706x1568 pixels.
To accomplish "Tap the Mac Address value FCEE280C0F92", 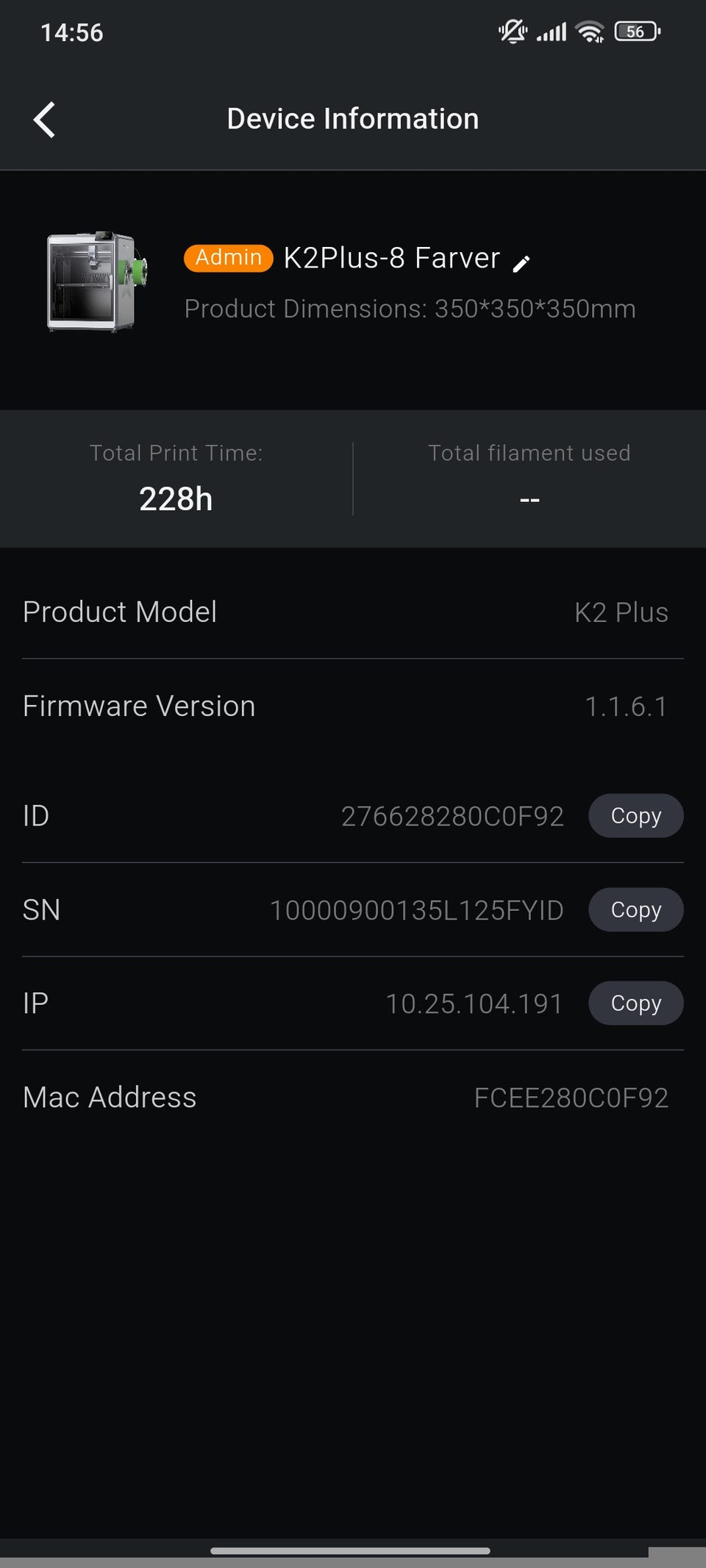I will click(571, 1098).
